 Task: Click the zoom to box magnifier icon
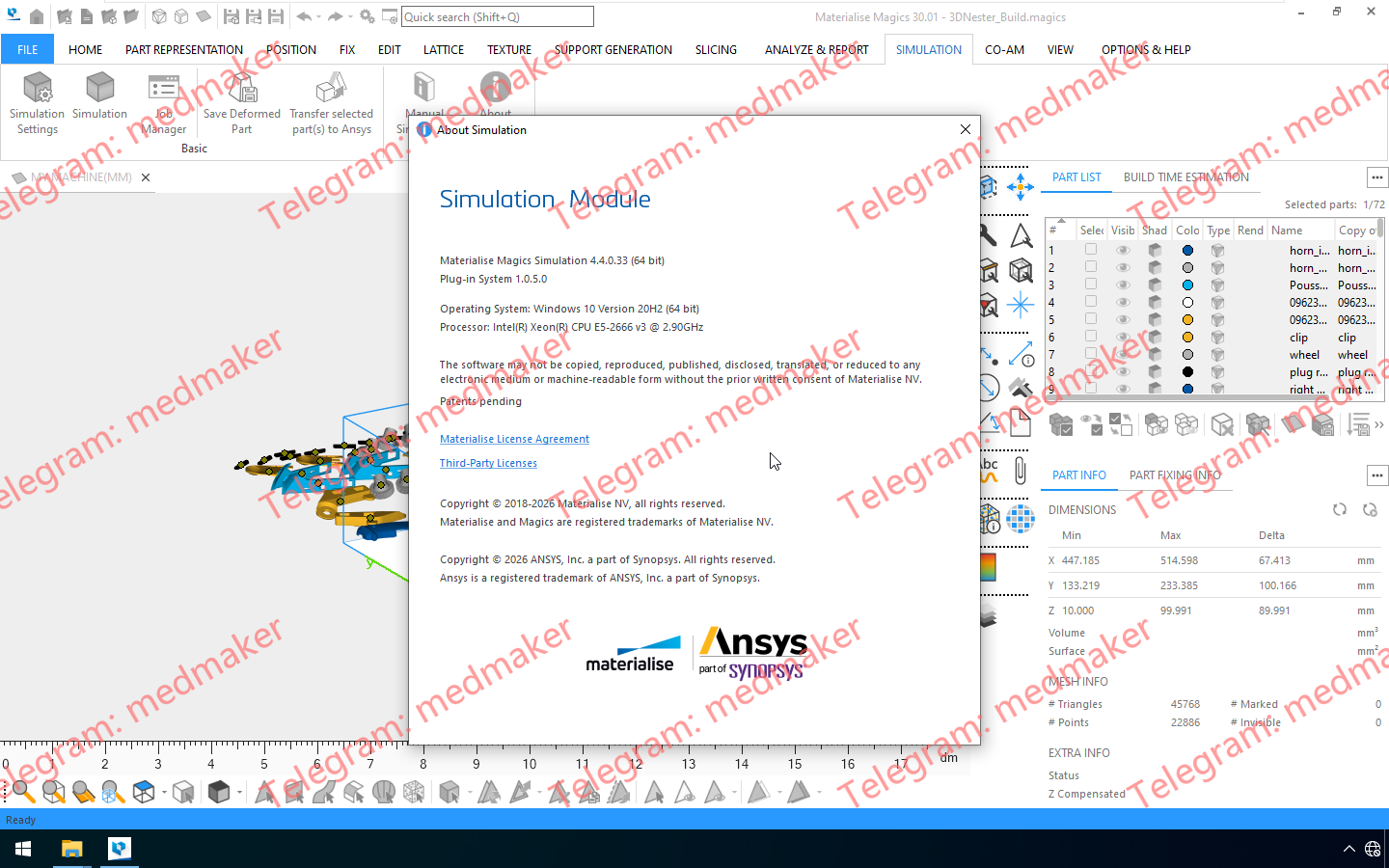54,792
